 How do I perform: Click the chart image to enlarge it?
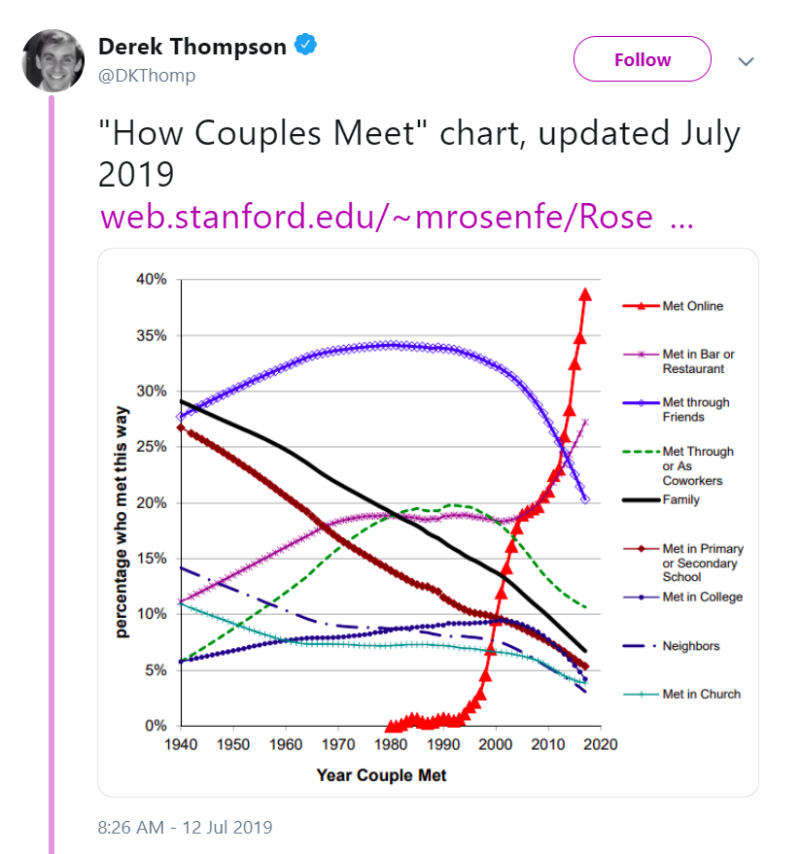(428, 523)
